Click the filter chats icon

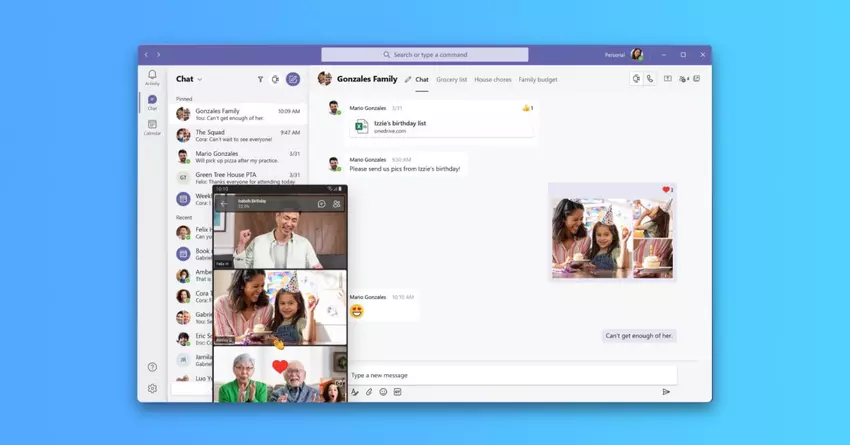(x=260, y=79)
